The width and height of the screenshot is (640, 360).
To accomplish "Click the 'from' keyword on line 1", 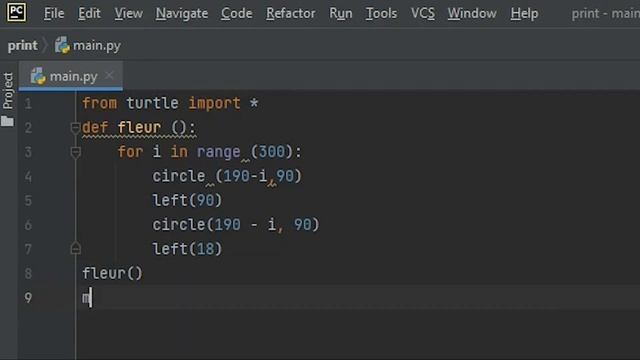I will [x=100, y=103].
